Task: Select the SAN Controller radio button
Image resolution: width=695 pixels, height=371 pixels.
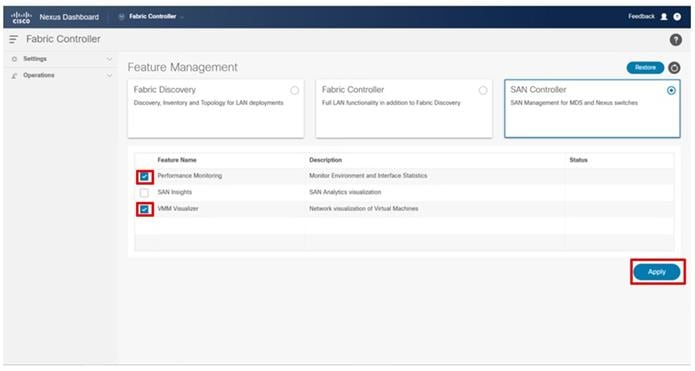Action: click(671, 90)
